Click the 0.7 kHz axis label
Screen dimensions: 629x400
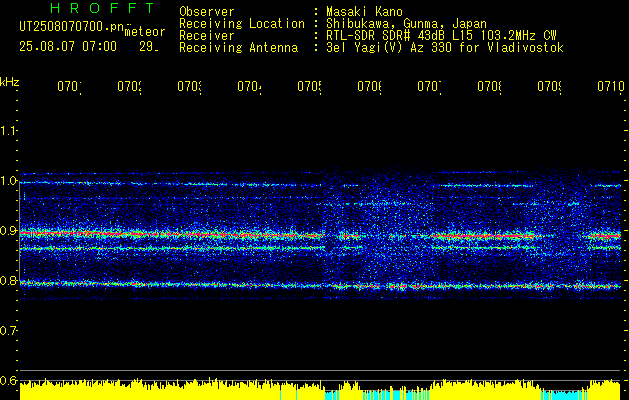9,330
